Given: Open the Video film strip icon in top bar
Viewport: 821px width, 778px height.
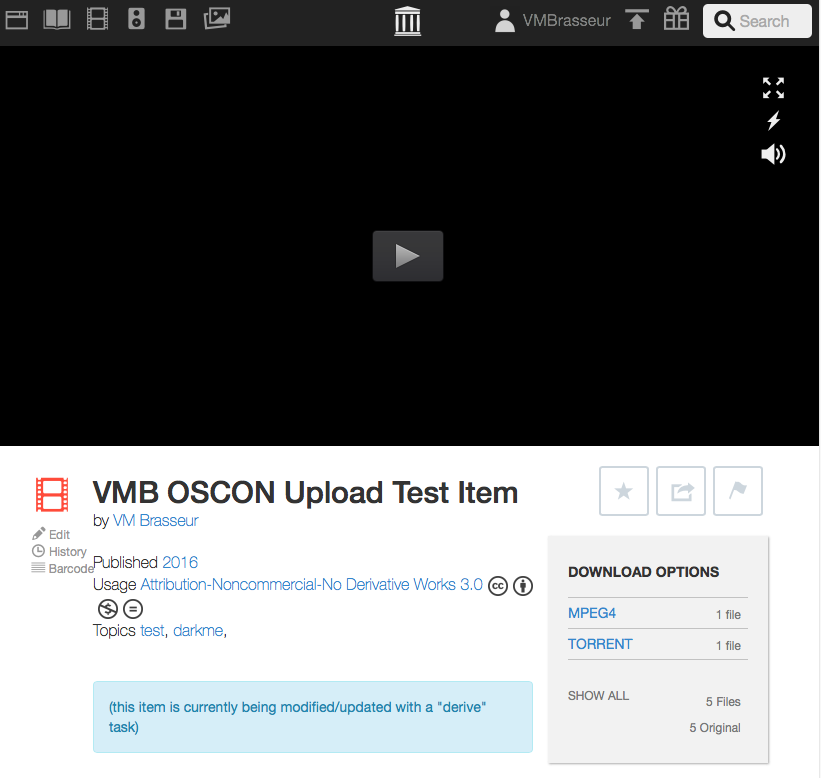Looking at the screenshot, I should (x=97, y=20).
